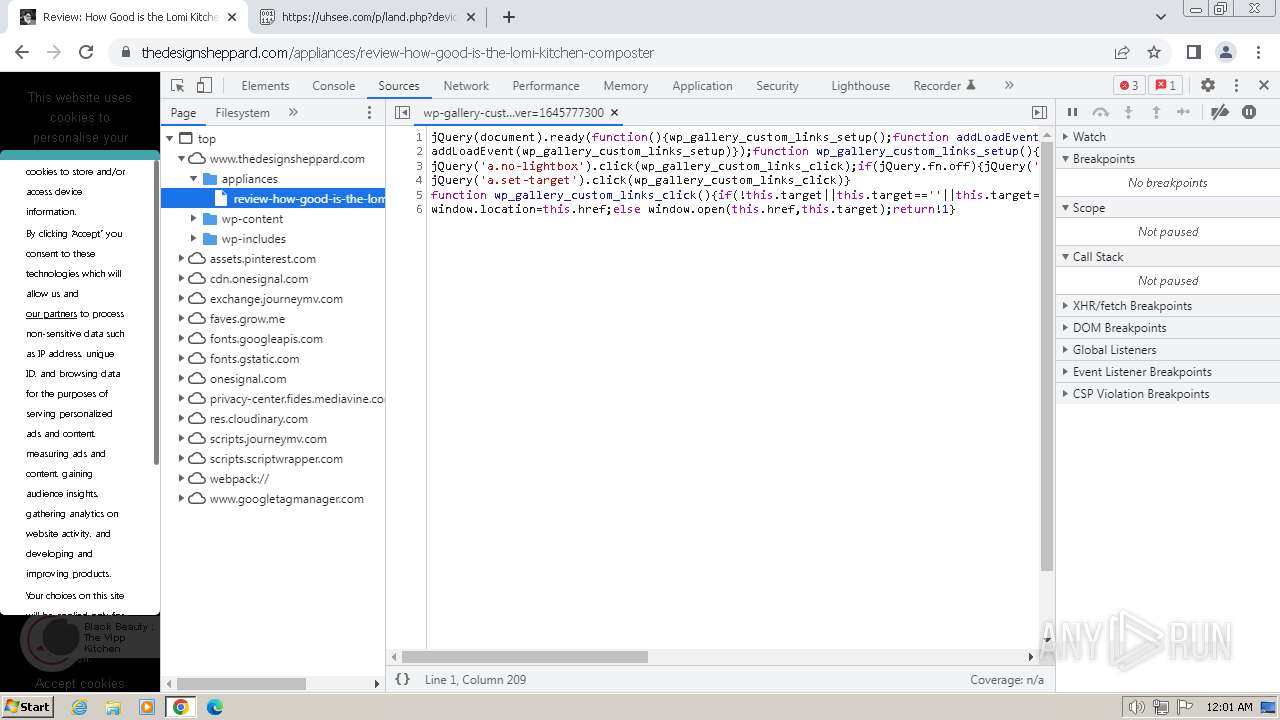Screen dimensions: 1280x720
Task: Toggle pause on exceptions icon
Action: 1249,113
